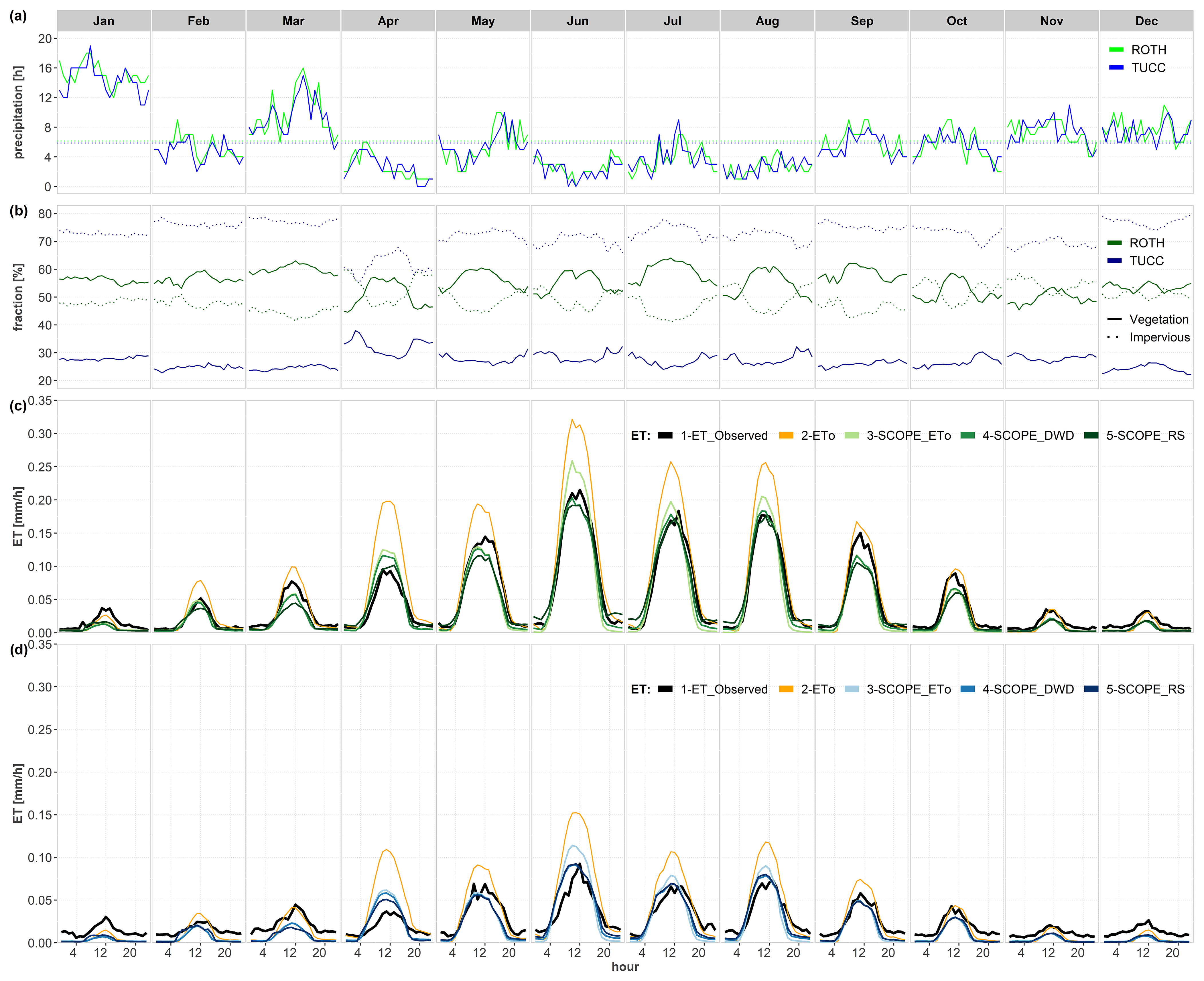Click black 1-ET_Observed swatch in panel c

click(x=665, y=435)
